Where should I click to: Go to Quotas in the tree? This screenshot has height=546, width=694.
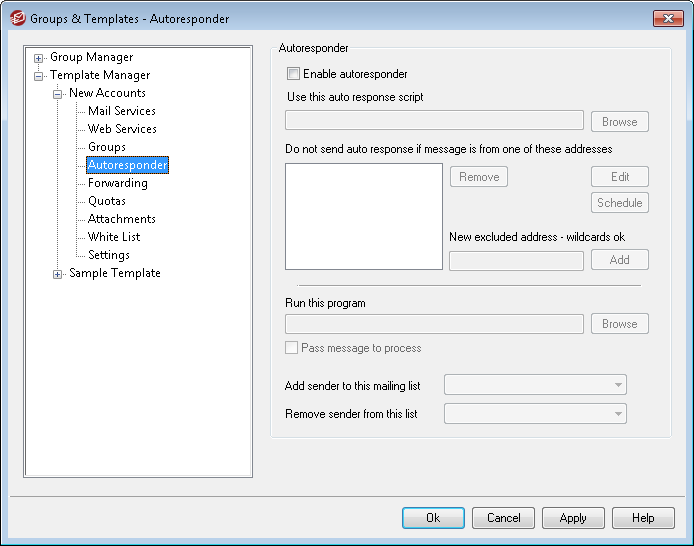[108, 201]
